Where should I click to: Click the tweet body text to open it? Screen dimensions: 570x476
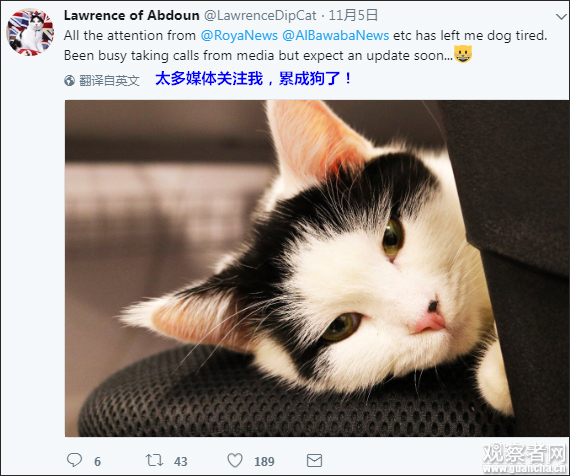[x=305, y=45]
